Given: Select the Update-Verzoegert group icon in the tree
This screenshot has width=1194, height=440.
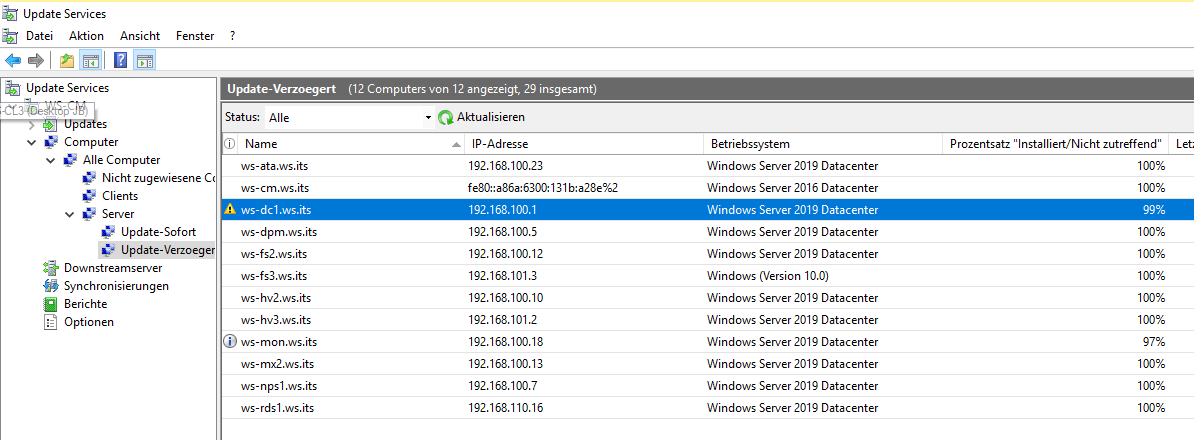Looking at the screenshot, I should point(107,250).
